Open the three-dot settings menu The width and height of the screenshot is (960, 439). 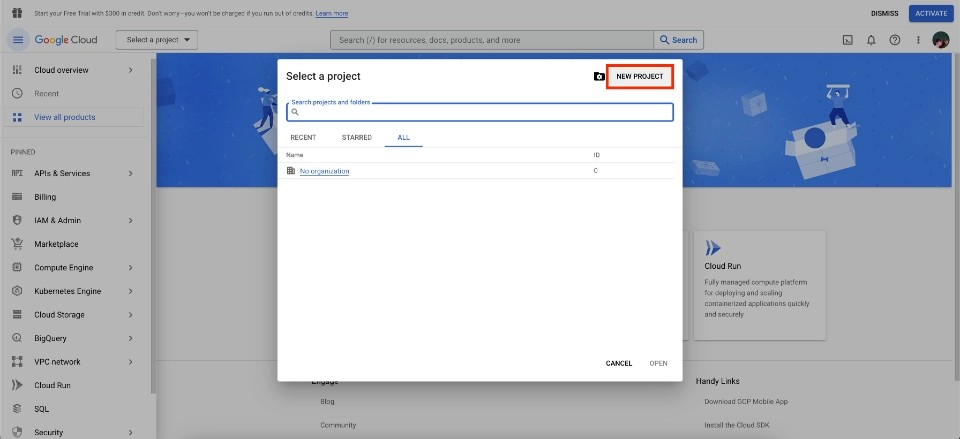click(918, 40)
